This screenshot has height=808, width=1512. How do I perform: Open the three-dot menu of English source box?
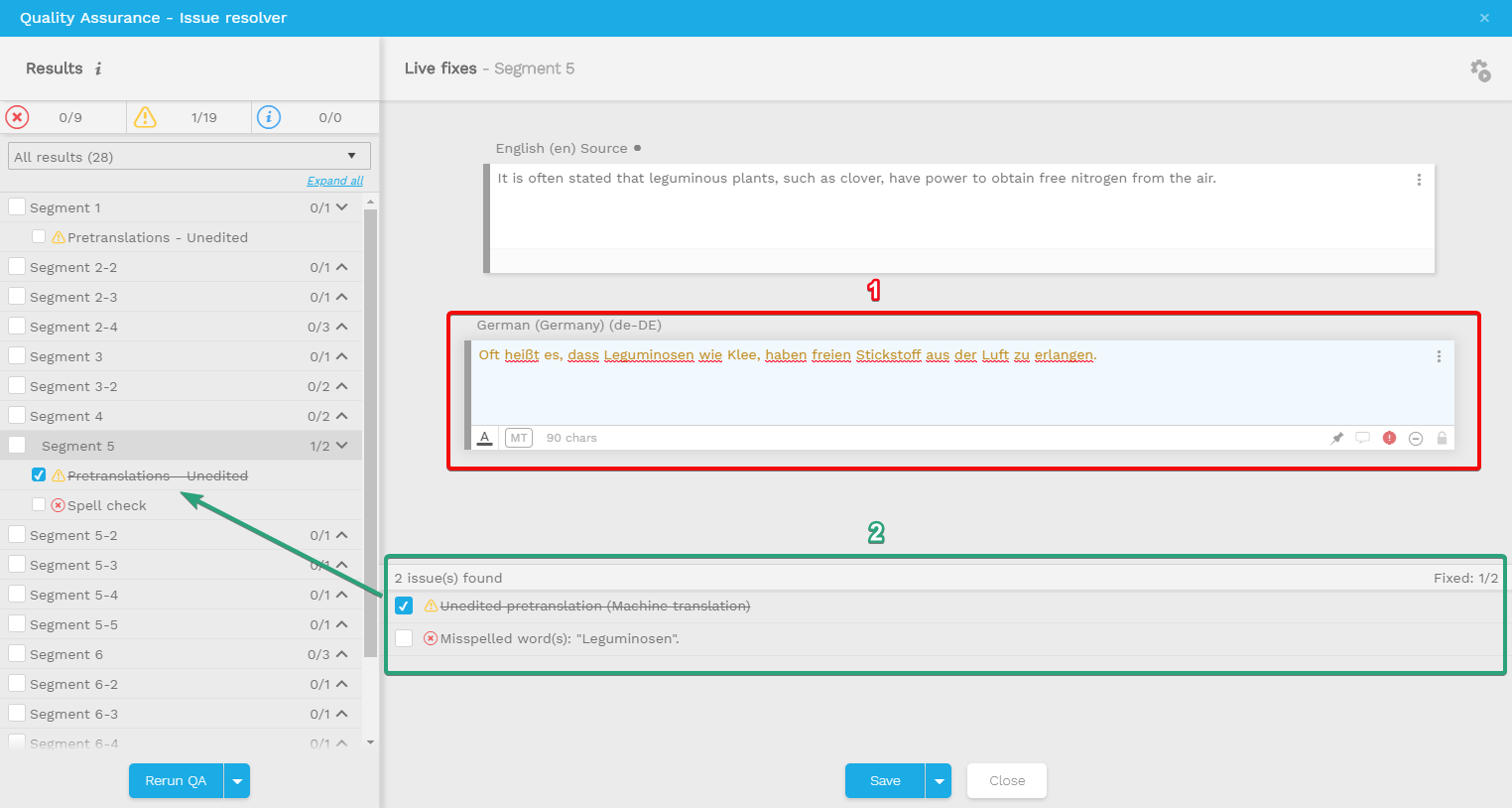coord(1419,180)
